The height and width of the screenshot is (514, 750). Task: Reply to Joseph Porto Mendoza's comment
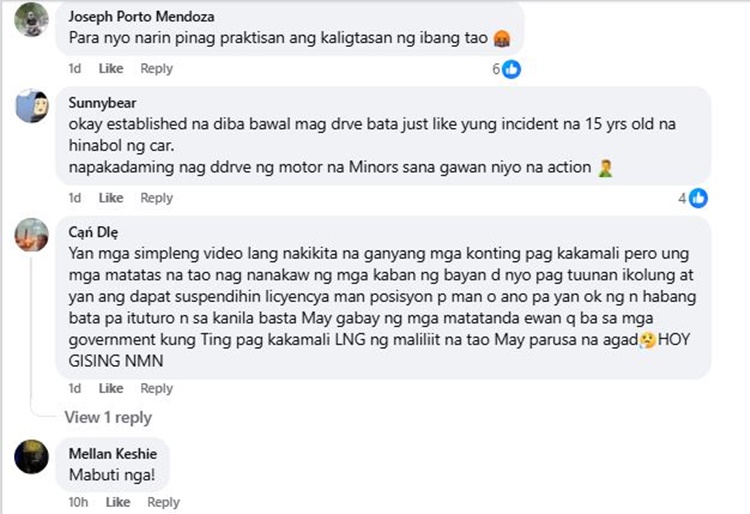[156, 69]
